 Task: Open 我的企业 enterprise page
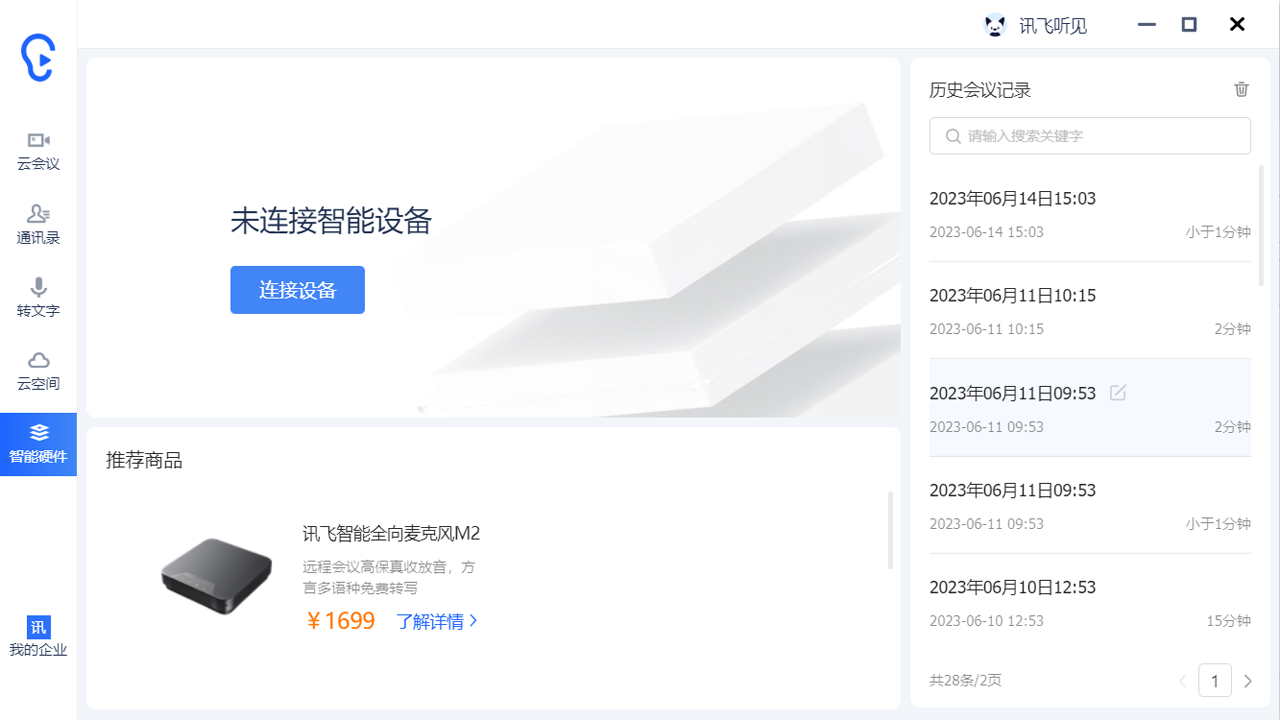[38, 637]
